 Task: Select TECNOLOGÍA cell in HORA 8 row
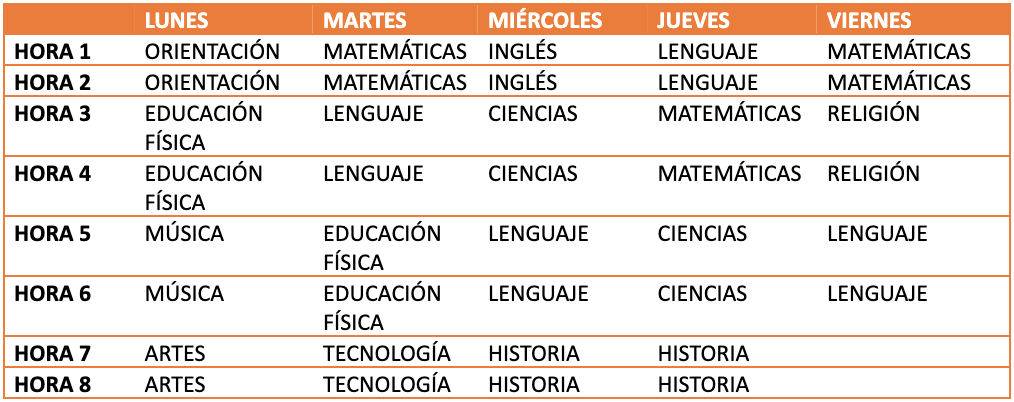(386, 384)
